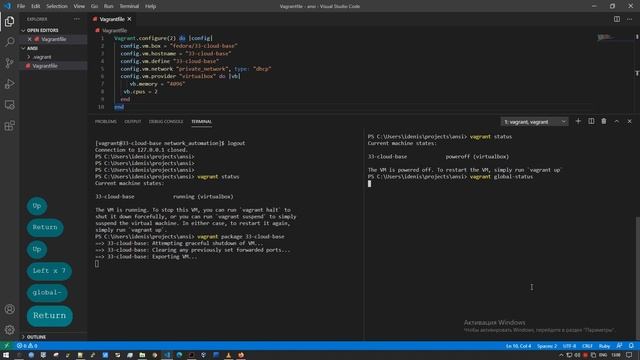
Task: Close the terminal panel
Action: (629, 121)
